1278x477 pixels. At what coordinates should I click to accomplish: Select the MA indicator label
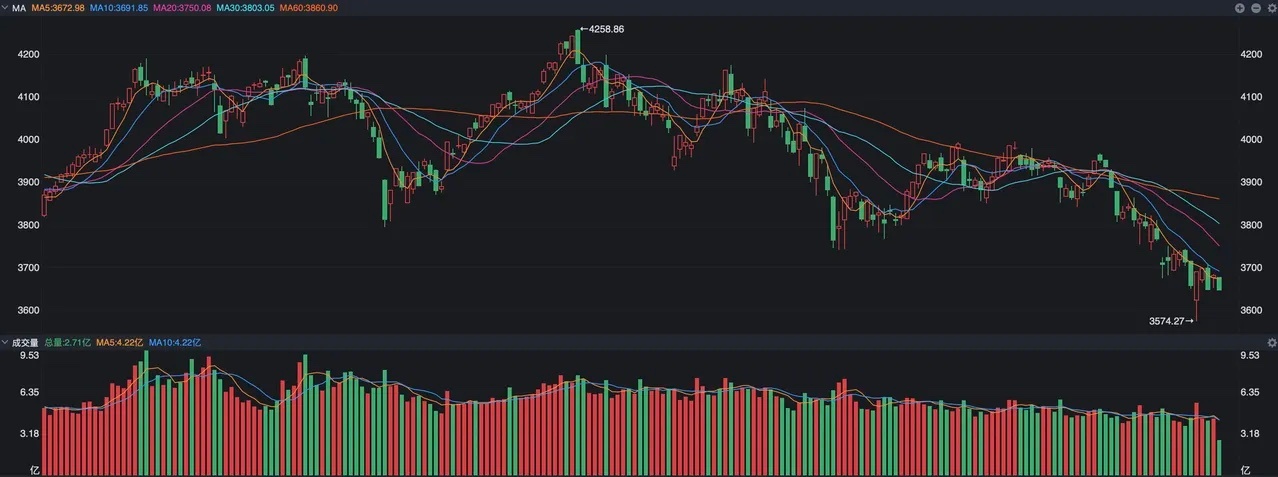coord(18,8)
